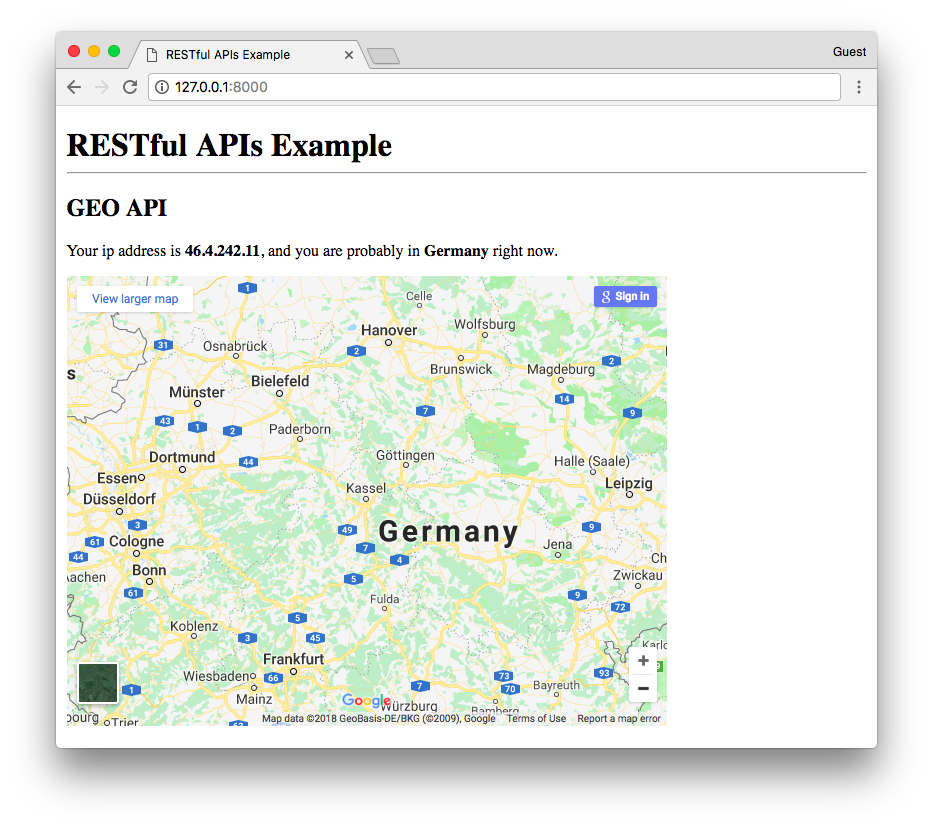Image resolution: width=933 pixels, height=828 pixels.
Task: Click highway 43 shield near Münster
Action: 165,421
